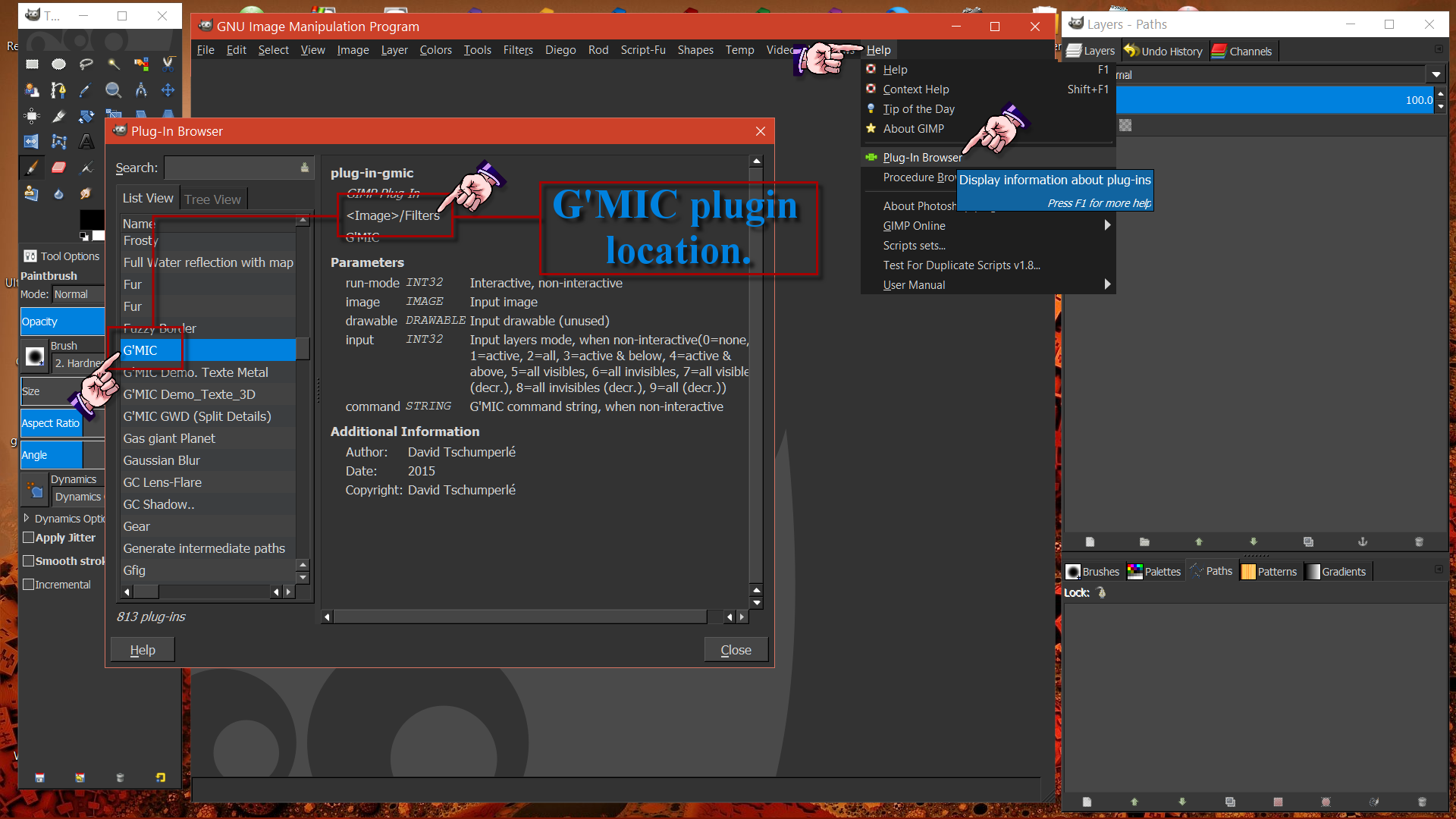
Task: Select the Move tool
Action: (x=168, y=90)
